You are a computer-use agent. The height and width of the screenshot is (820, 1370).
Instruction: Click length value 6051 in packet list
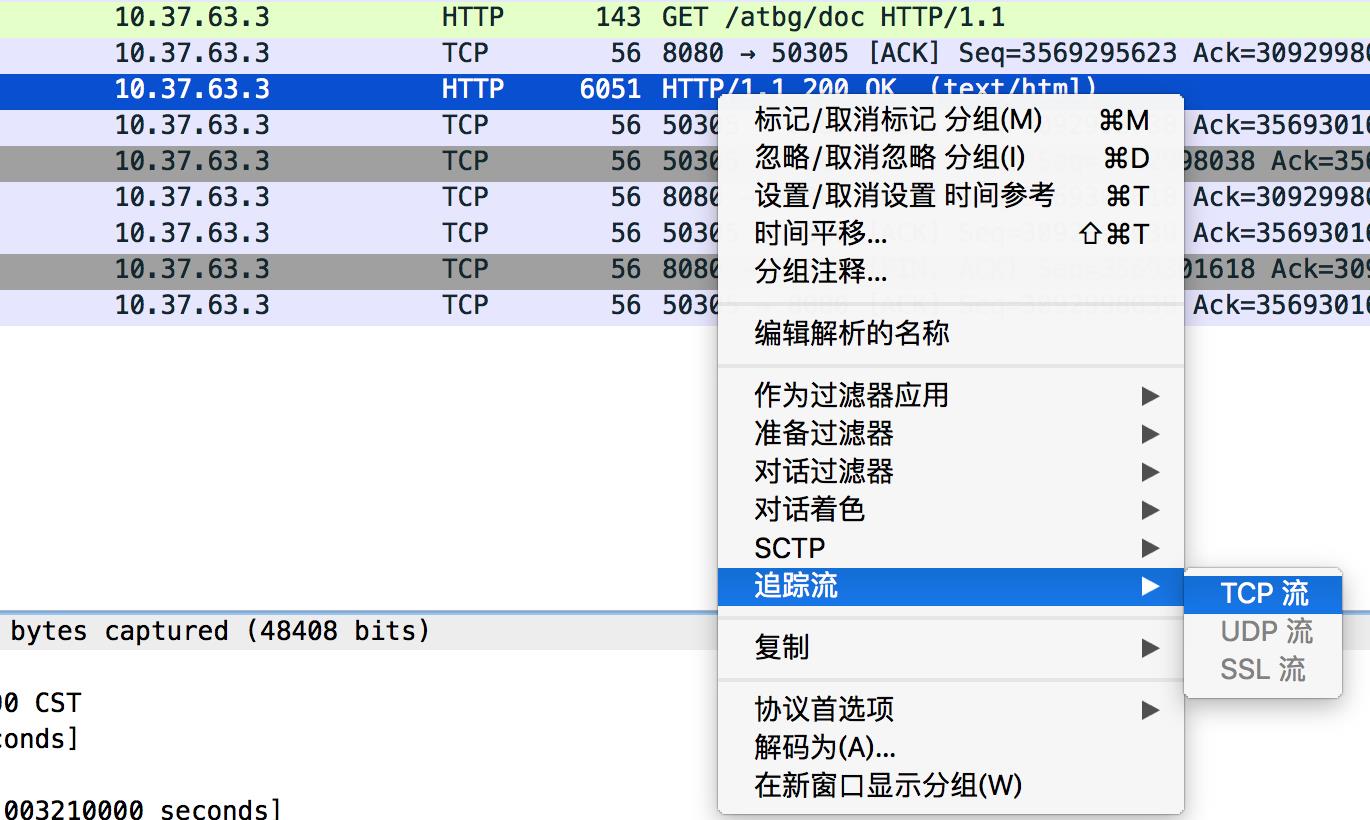(x=610, y=89)
